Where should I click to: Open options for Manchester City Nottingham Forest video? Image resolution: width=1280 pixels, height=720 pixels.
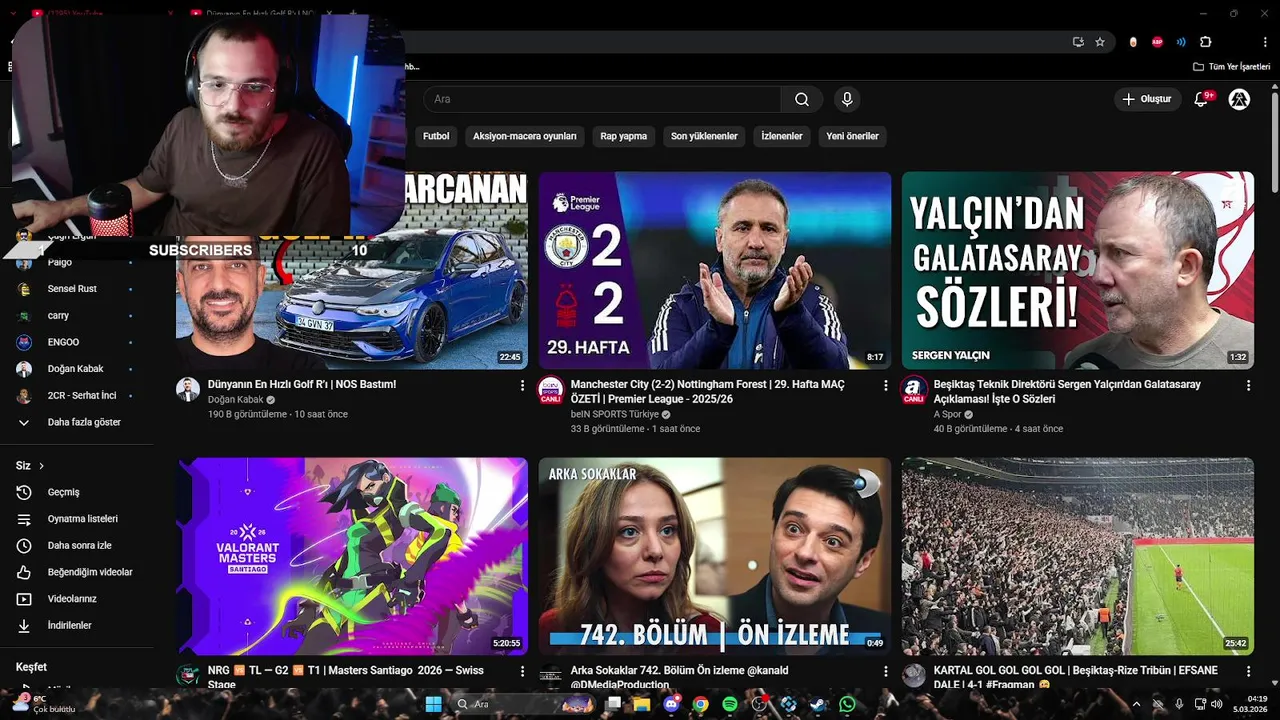(884, 385)
